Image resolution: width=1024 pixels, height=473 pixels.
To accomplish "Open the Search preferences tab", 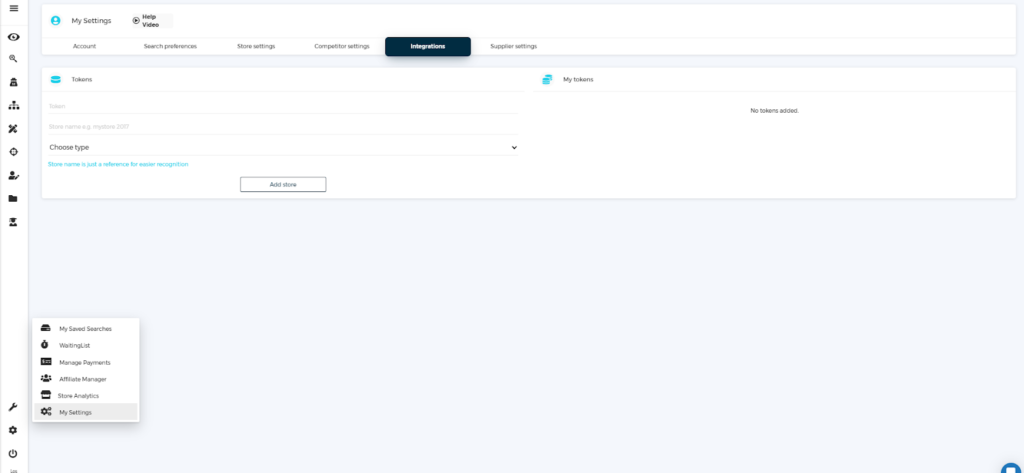I will tap(170, 46).
